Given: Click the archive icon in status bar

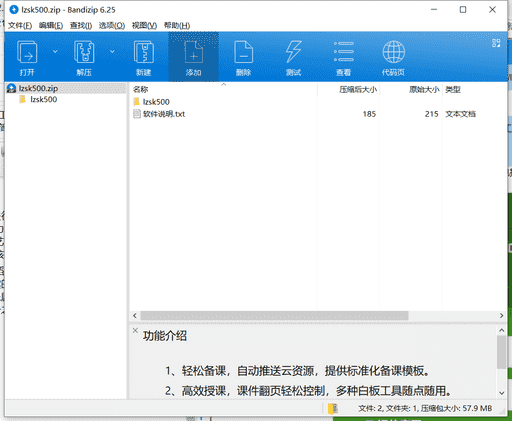Looking at the screenshot, I should click(x=333, y=408).
